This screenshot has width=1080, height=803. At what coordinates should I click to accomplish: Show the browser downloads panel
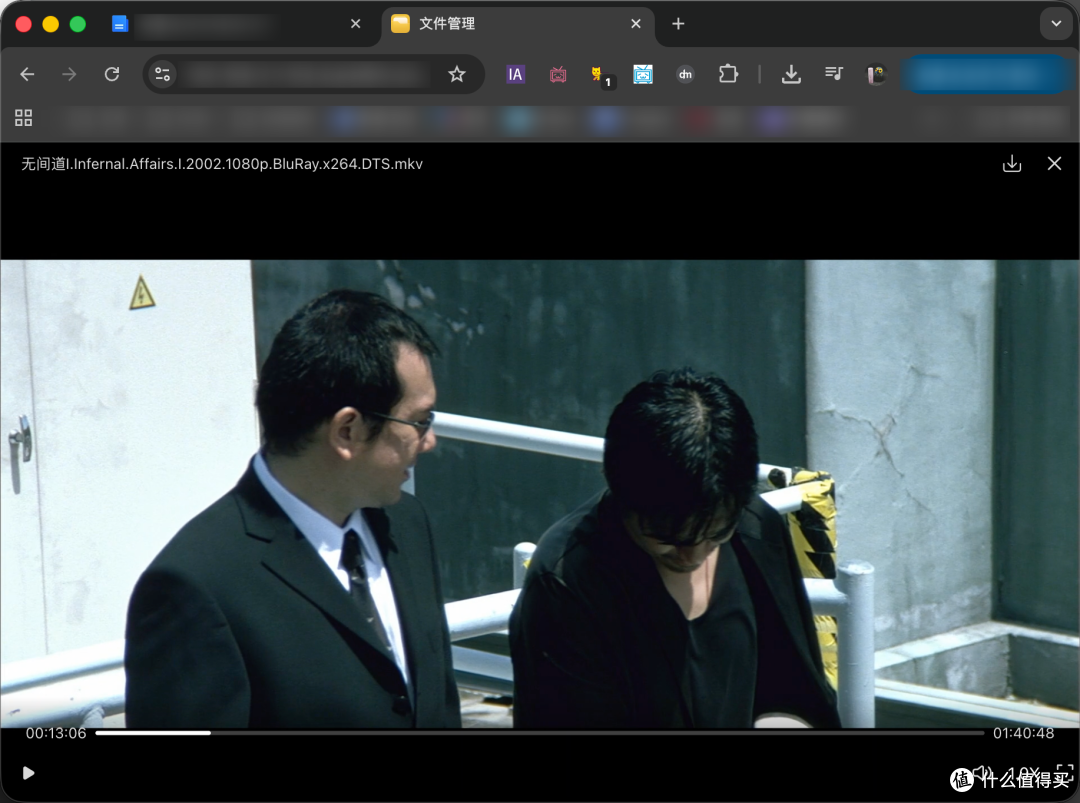791,74
